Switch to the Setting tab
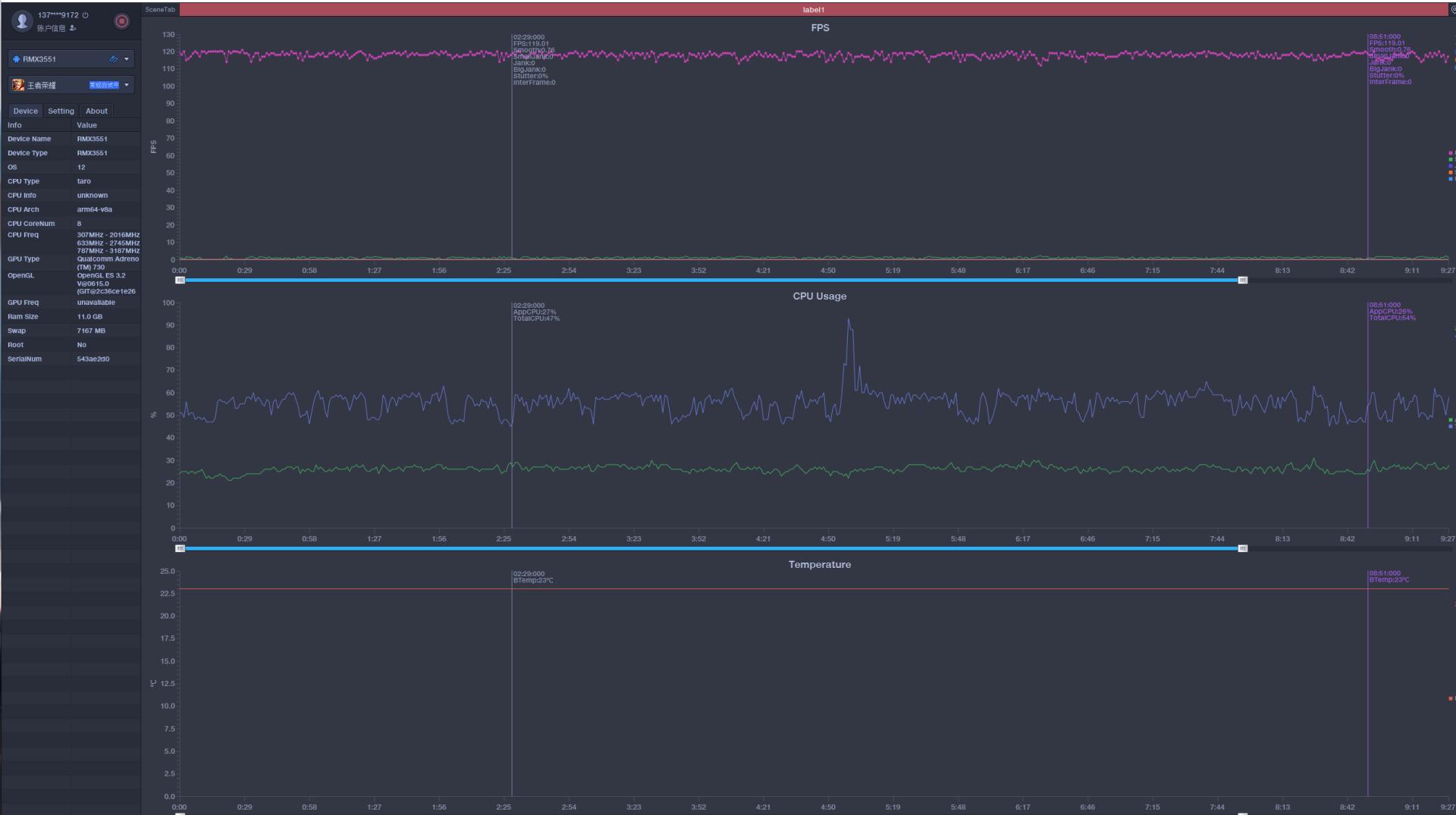This screenshot has width=1456, height=815. pos(61,111)
